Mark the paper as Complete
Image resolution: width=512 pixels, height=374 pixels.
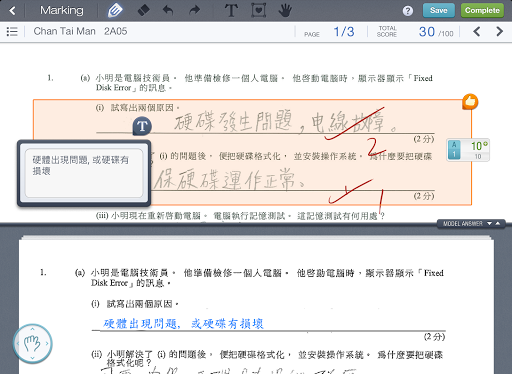(482, 11)
